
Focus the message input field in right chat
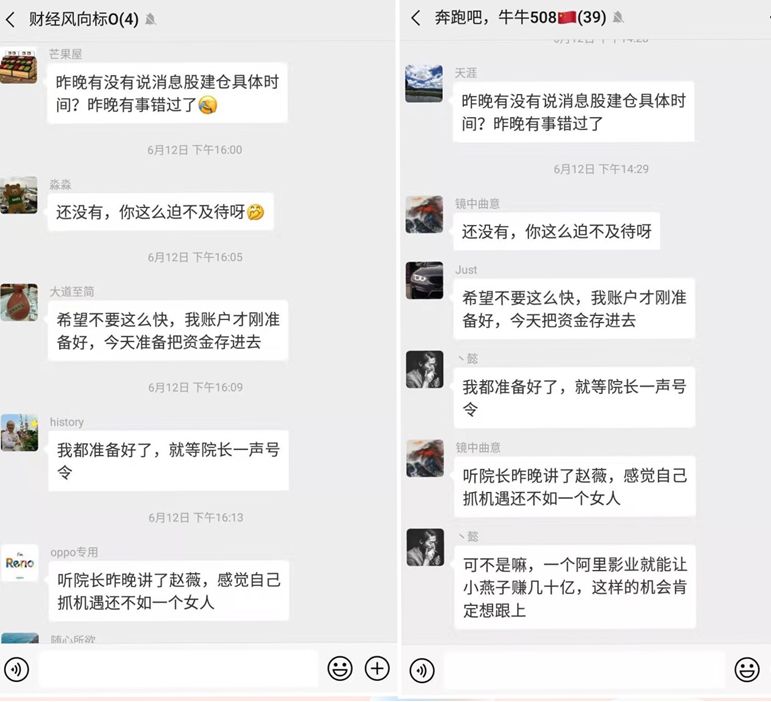pos(584,670)
